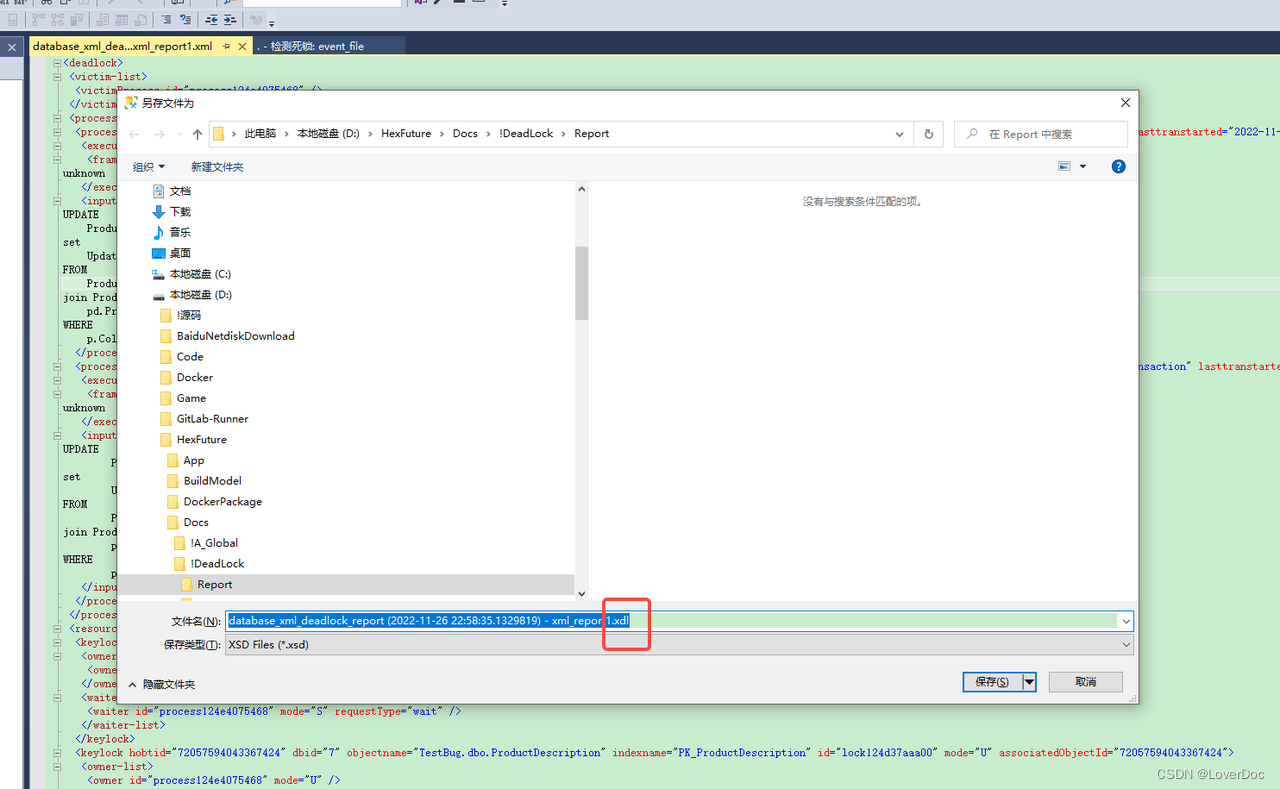Click Docs in address breadcrumb

[x=465, y=134]
